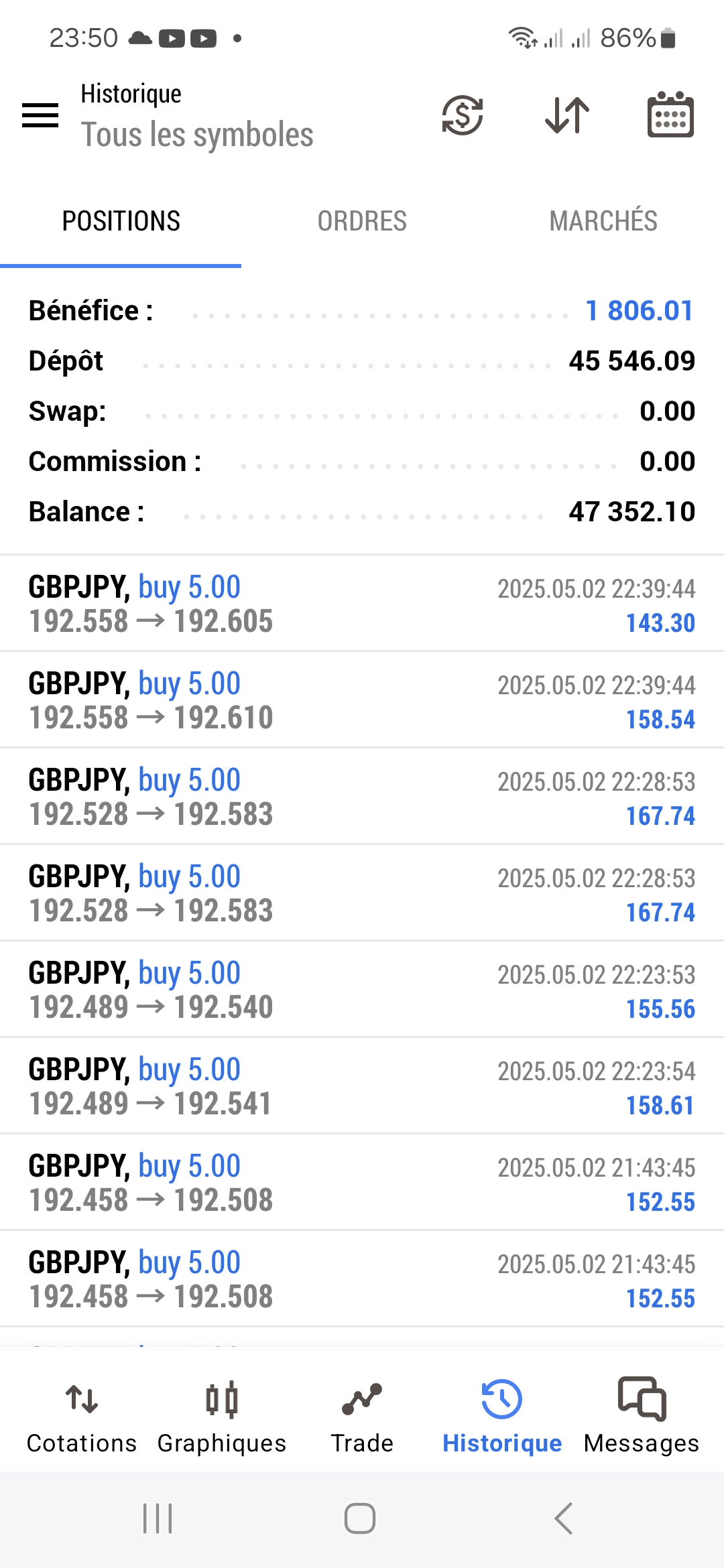
Task: Expand GBPJPY position with profit 158.54
Action: point(362,700)
